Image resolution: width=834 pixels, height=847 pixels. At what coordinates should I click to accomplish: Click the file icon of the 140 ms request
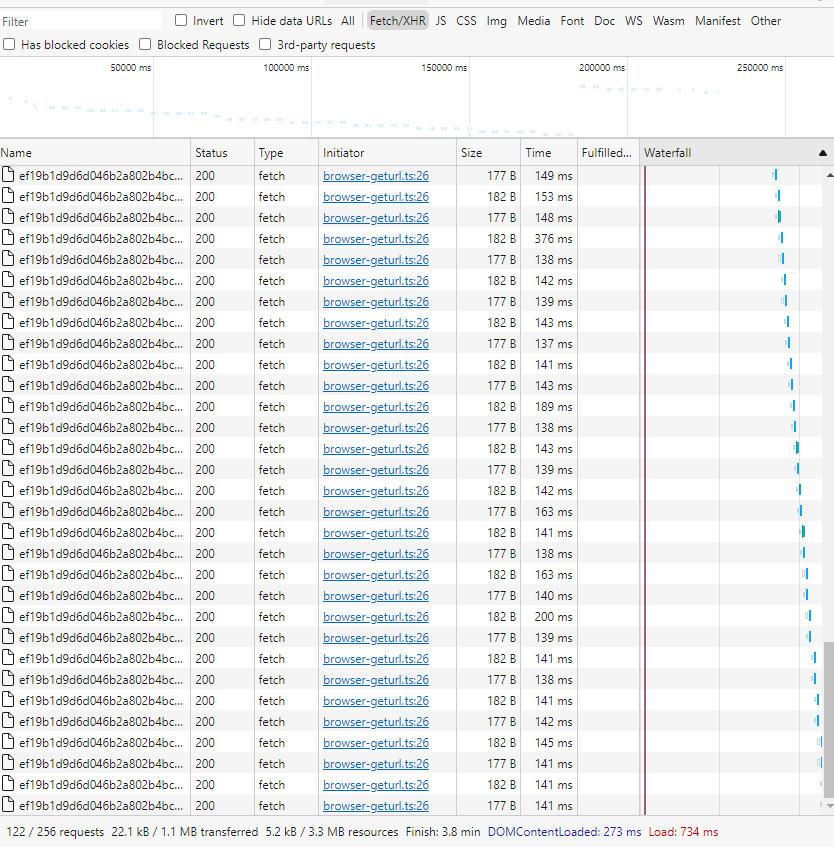pos(8,595)
